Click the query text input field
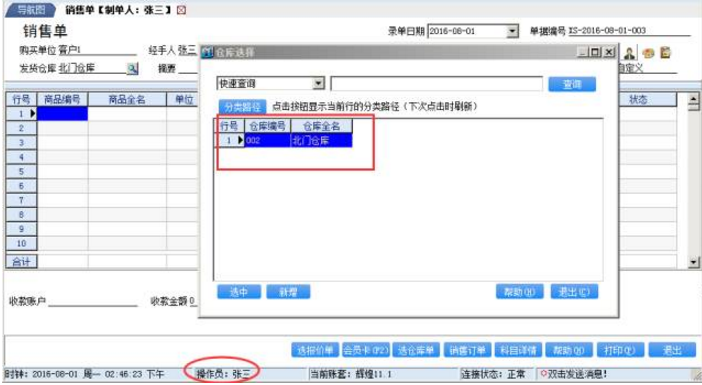The image size is (702, 385). [x=436, y=84]
